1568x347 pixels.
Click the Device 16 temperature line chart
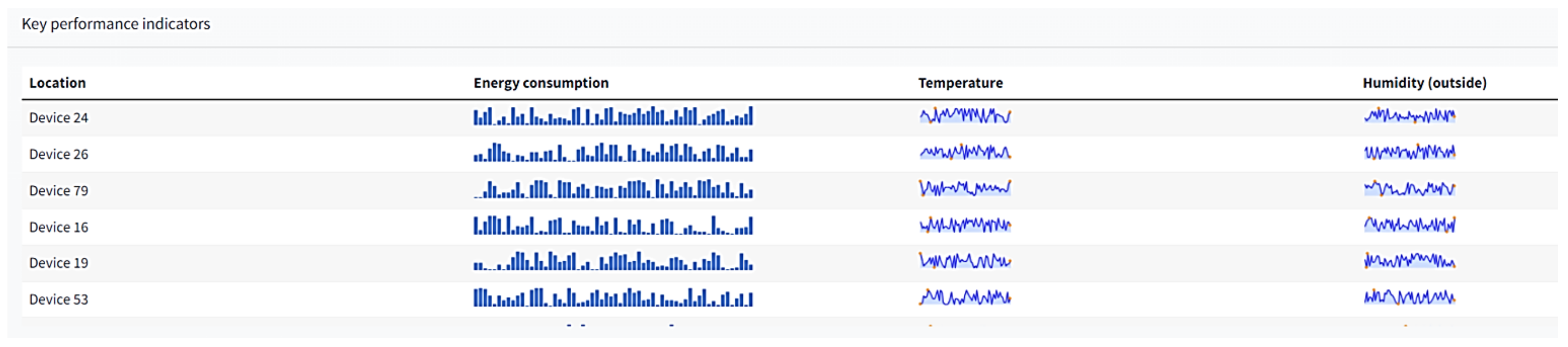coord(965,225)
